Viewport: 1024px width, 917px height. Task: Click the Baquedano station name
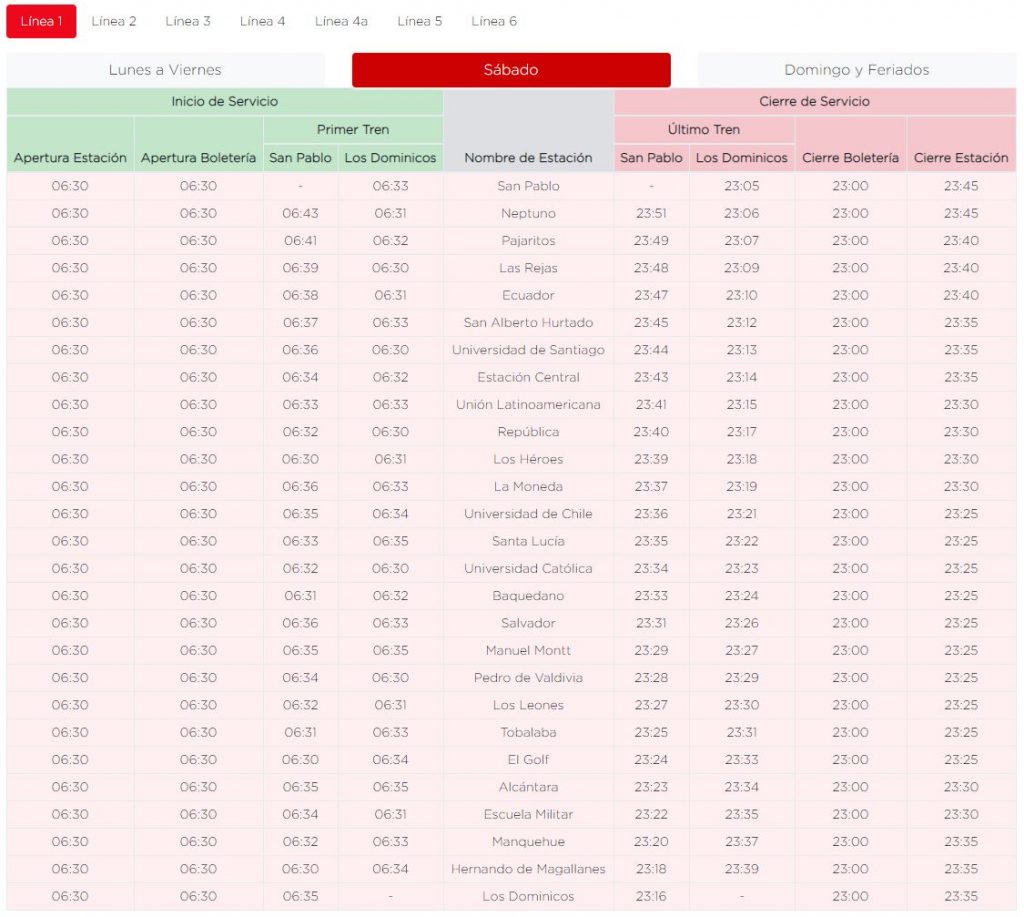pos(528,596)
